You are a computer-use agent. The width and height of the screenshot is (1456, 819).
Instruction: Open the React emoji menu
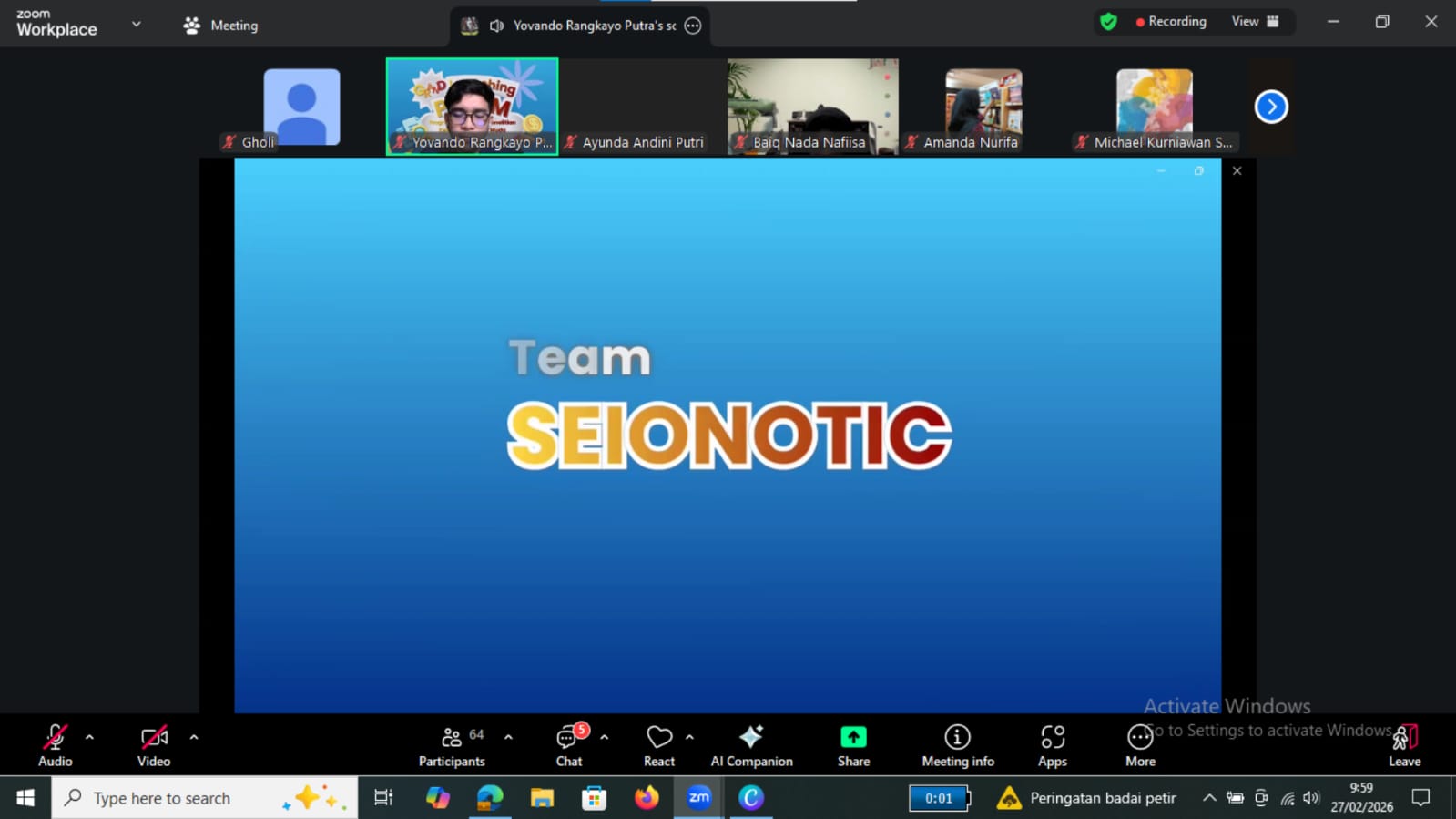click(659, 745)
